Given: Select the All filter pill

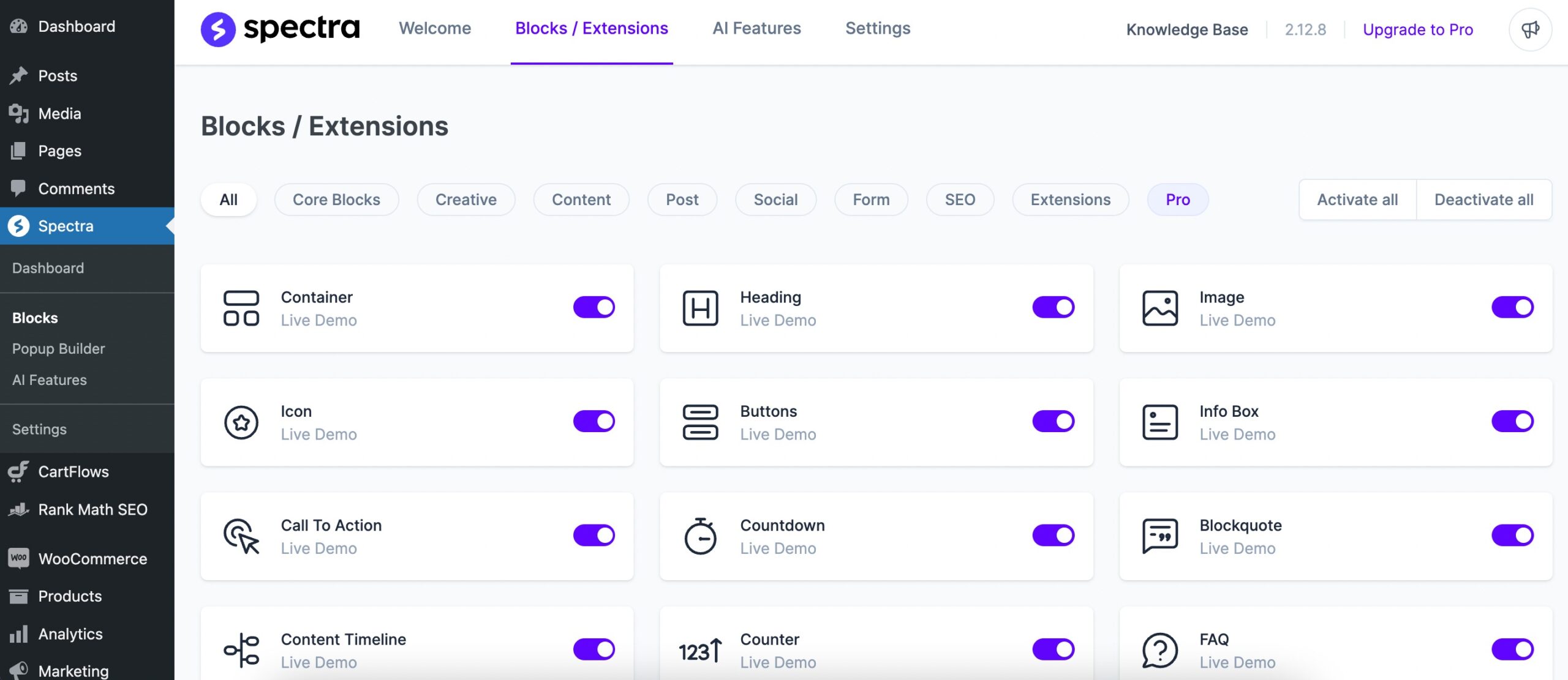Looking at the screenshot, I should 228,200.
